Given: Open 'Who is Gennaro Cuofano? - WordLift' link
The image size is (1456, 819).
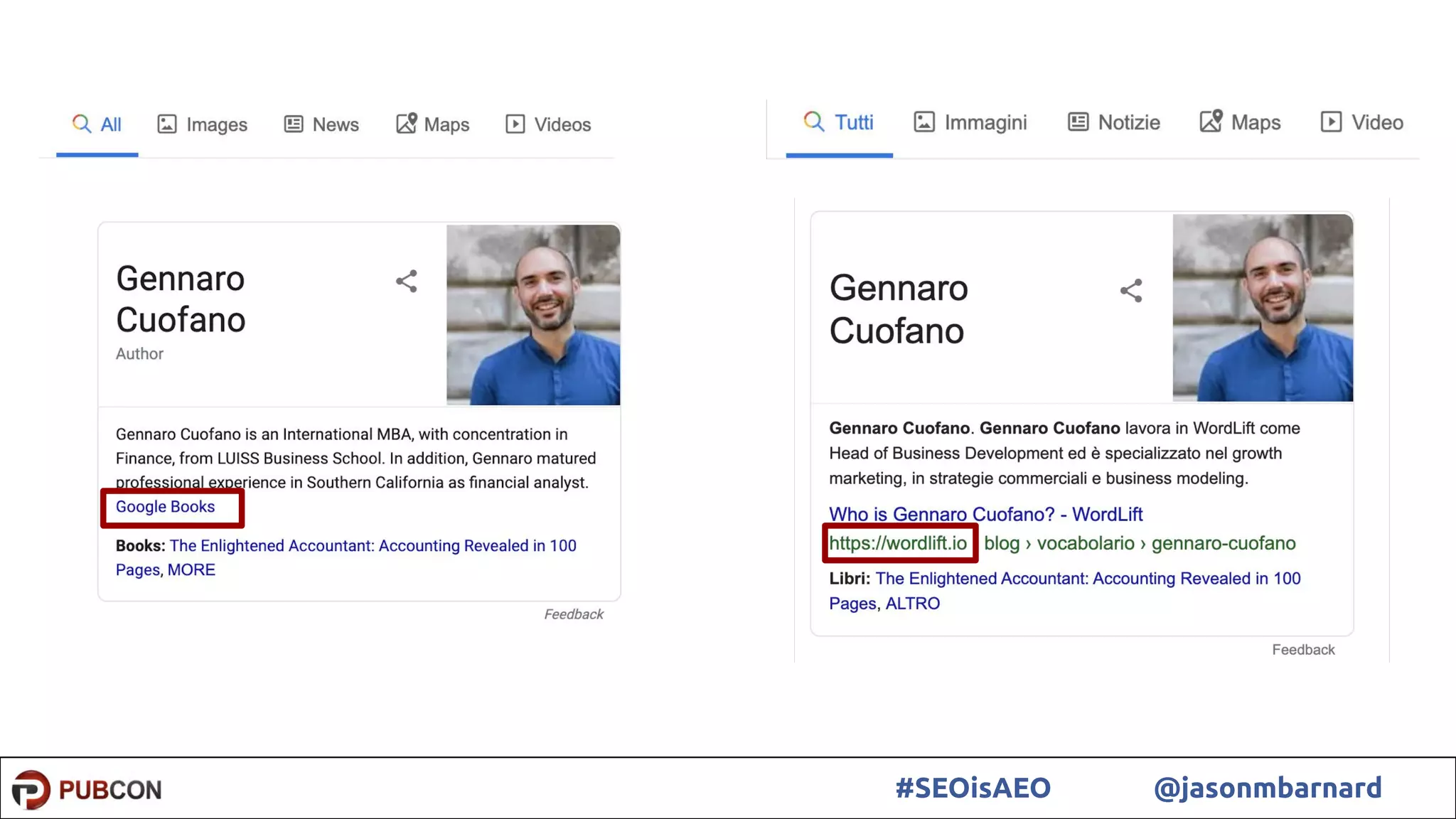Looking at the screenshot, I should pyautogui.click(x=985, y=514).
